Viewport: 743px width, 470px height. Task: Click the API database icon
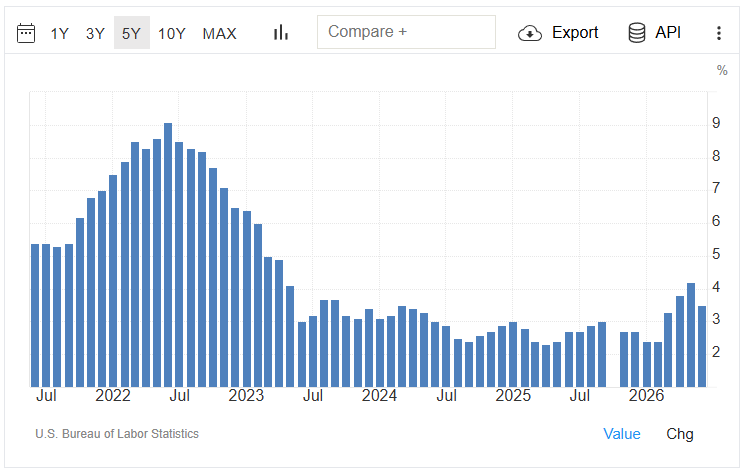coord(637,33)
